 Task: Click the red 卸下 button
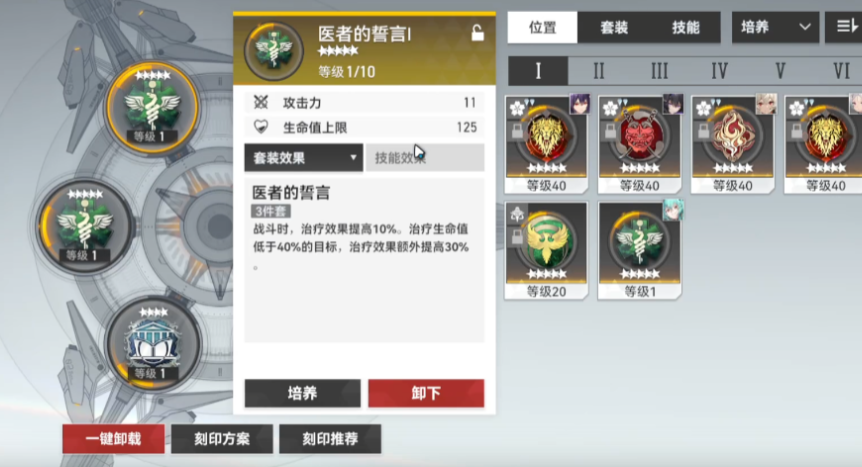point(426,393)
